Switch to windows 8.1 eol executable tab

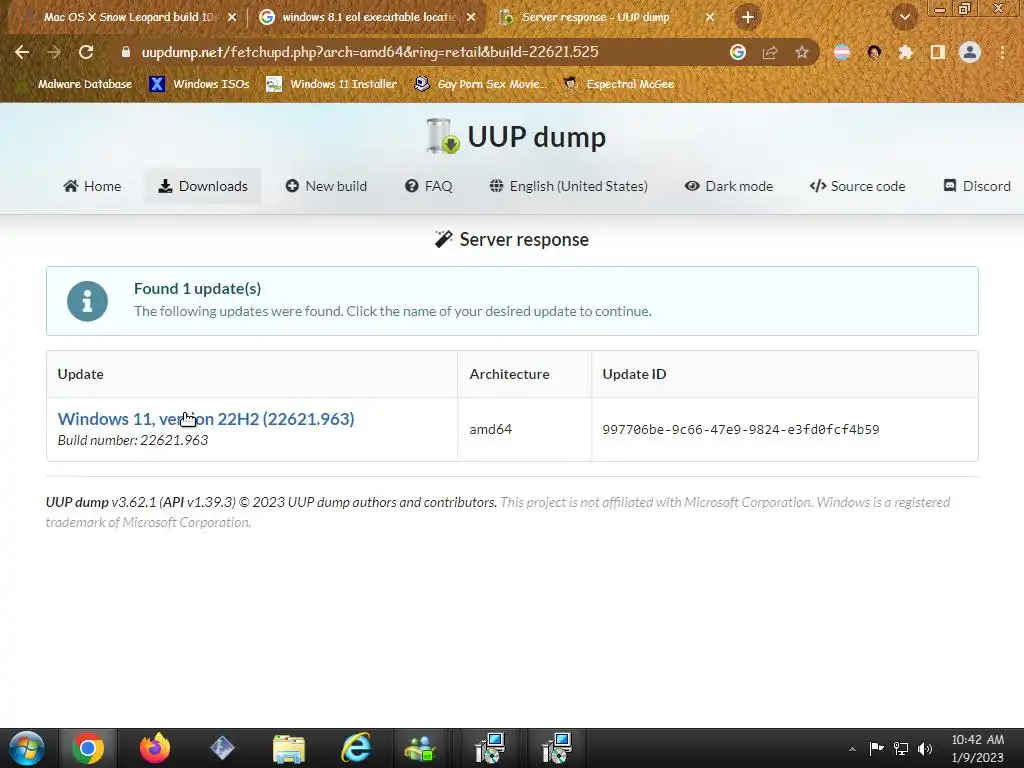(368, 17)
